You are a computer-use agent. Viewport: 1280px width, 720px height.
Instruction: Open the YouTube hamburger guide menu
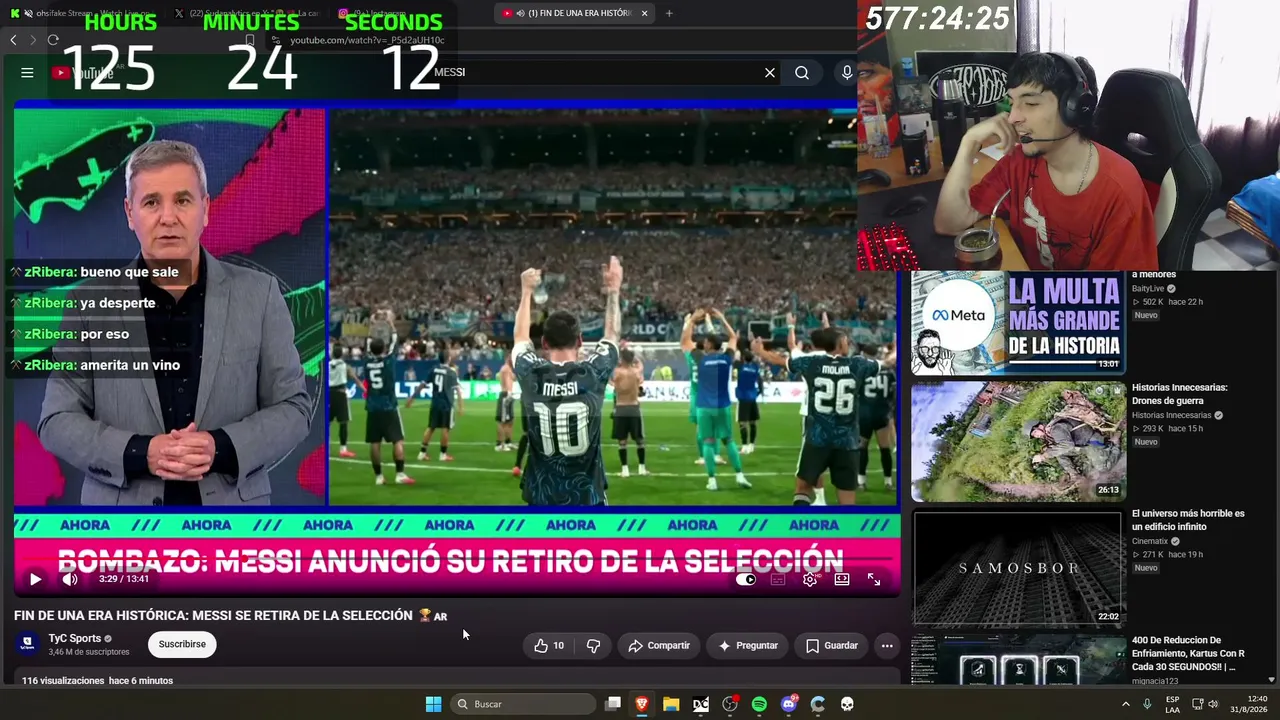coord(27,72)
